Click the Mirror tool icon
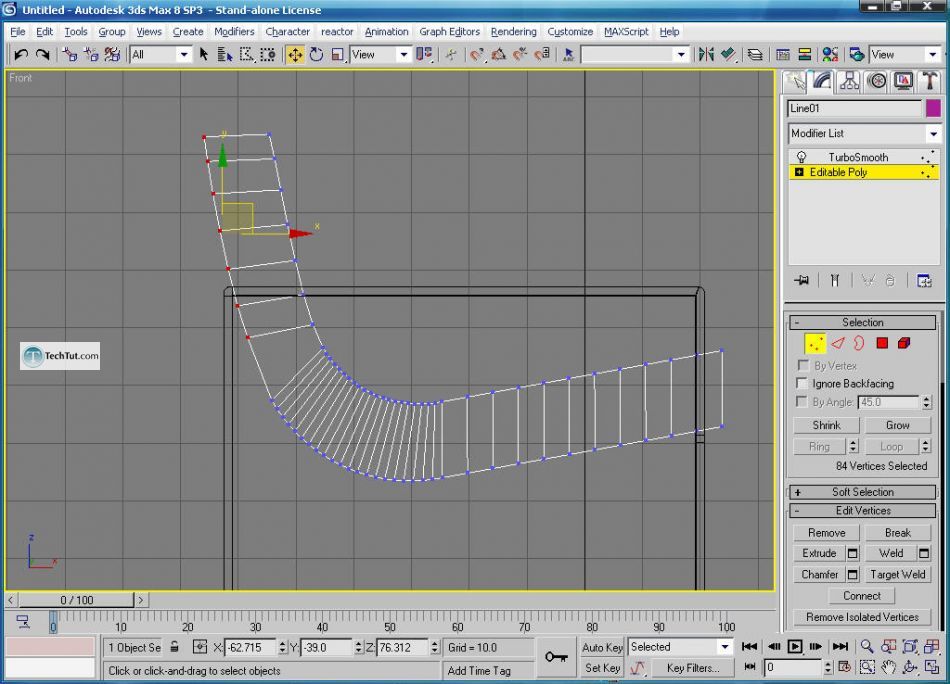The height and width of the screenshot is (684, 950). [x=706, y=55]
